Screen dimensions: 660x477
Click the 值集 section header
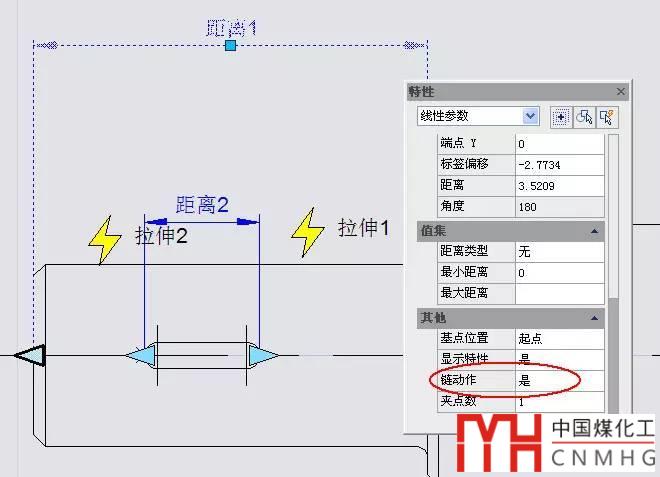(511, 231)
